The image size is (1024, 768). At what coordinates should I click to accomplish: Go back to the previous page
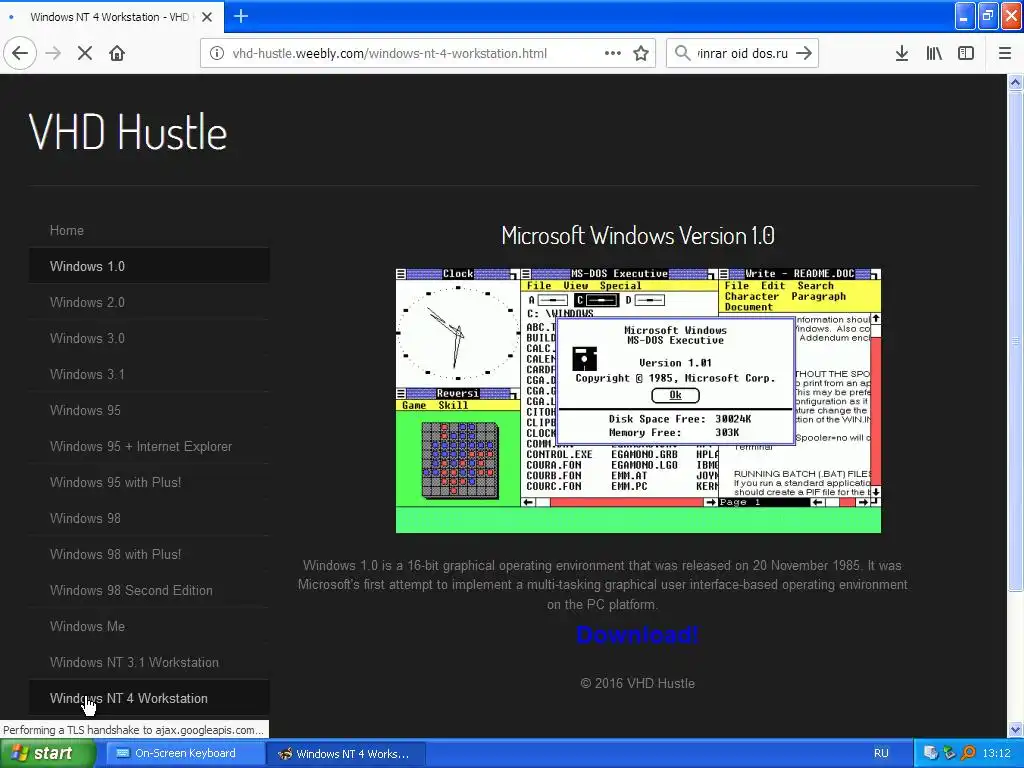(20, 53)
